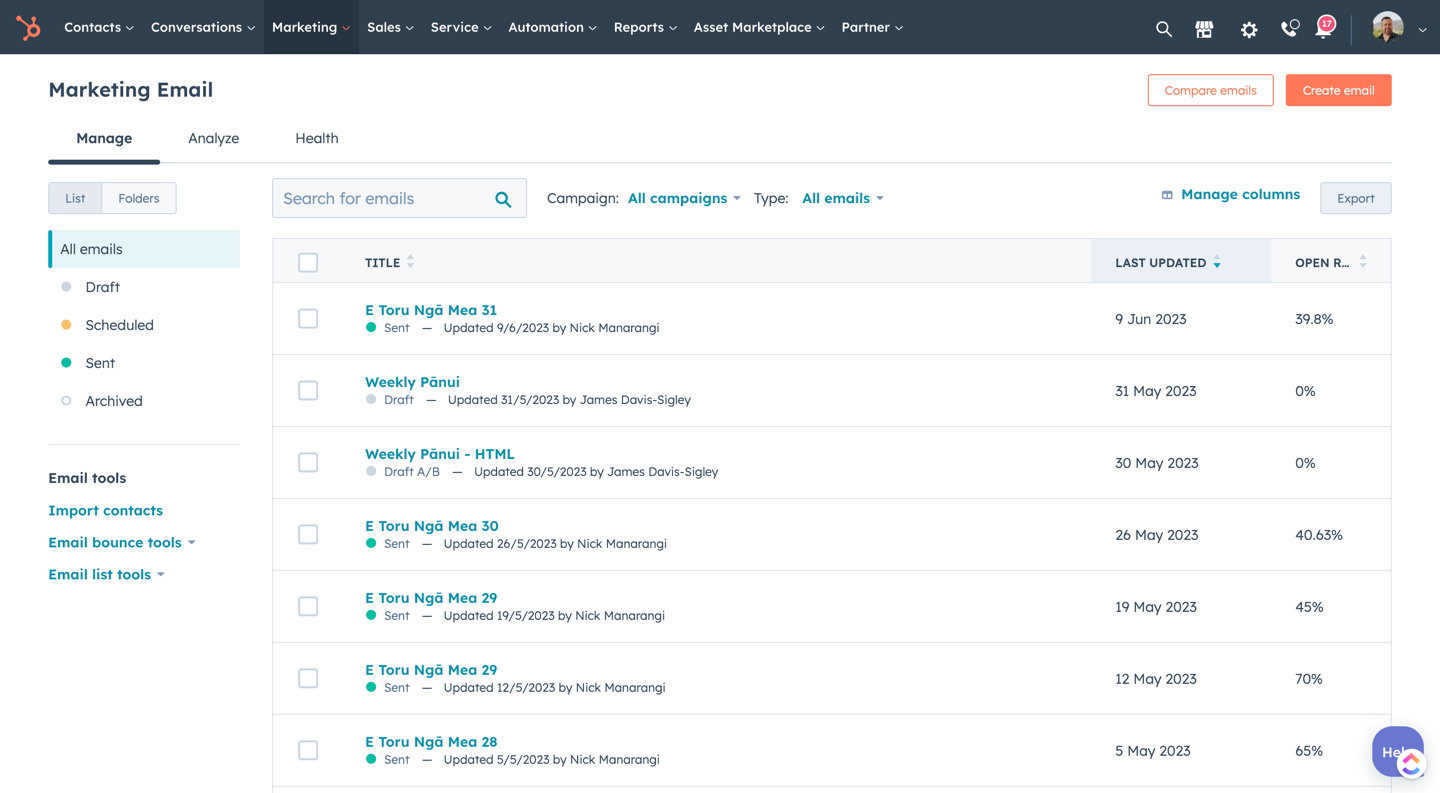Check the E Toru Ngā Mea 28 row
This screenshot has height=793, width=1440.
click(x=308, y=750)
